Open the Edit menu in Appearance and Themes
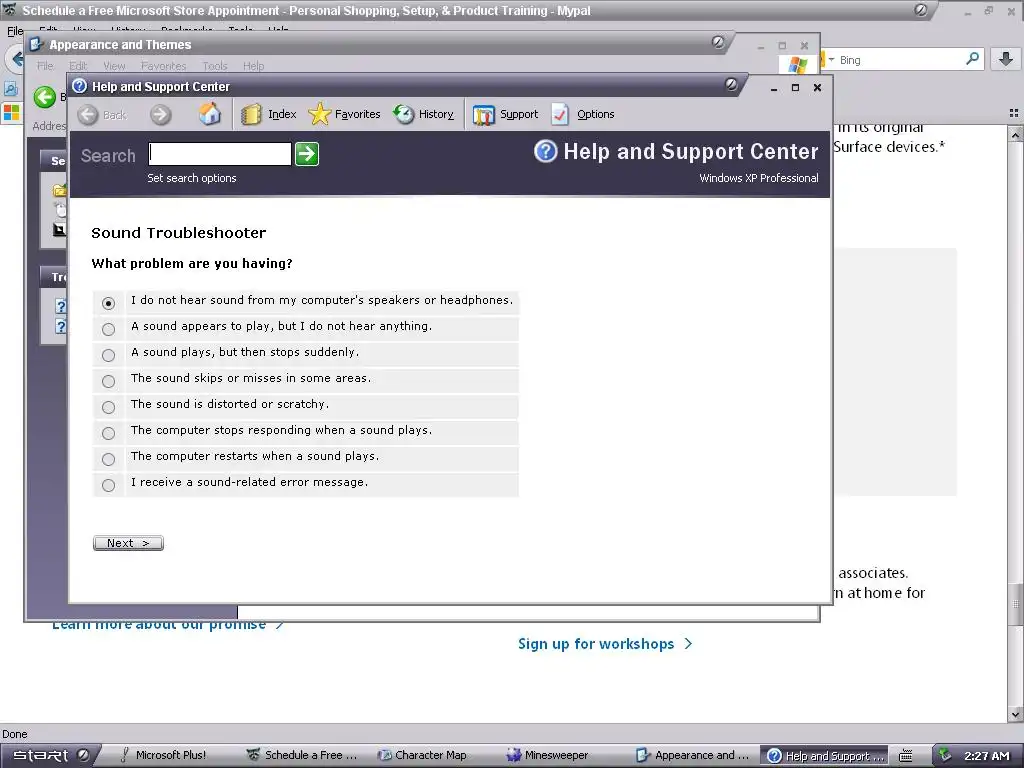The image size is (1024, 768). pyautogui.click(x=78, y=66)
